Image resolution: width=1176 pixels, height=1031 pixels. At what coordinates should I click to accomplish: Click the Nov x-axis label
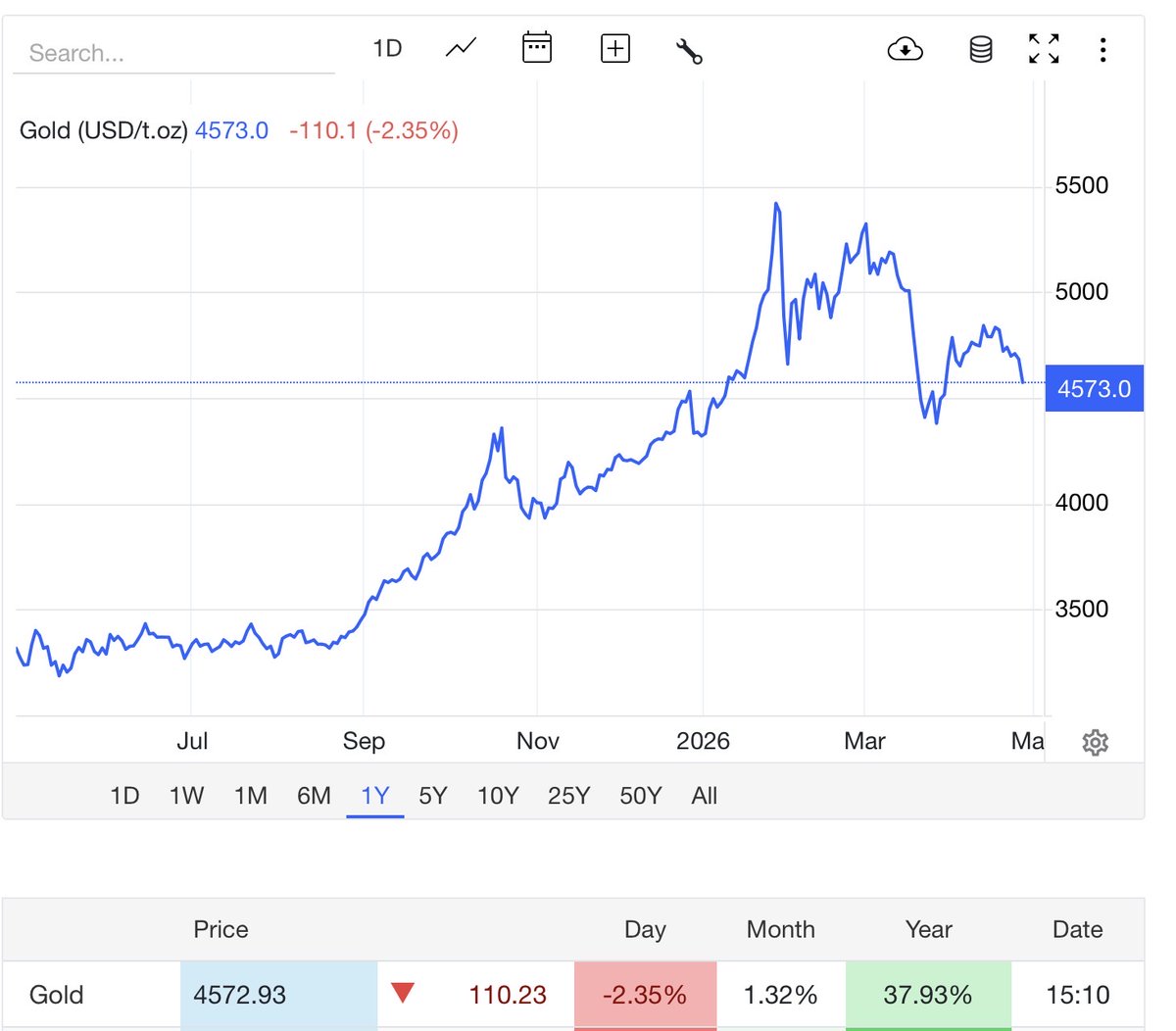[538, 741]
